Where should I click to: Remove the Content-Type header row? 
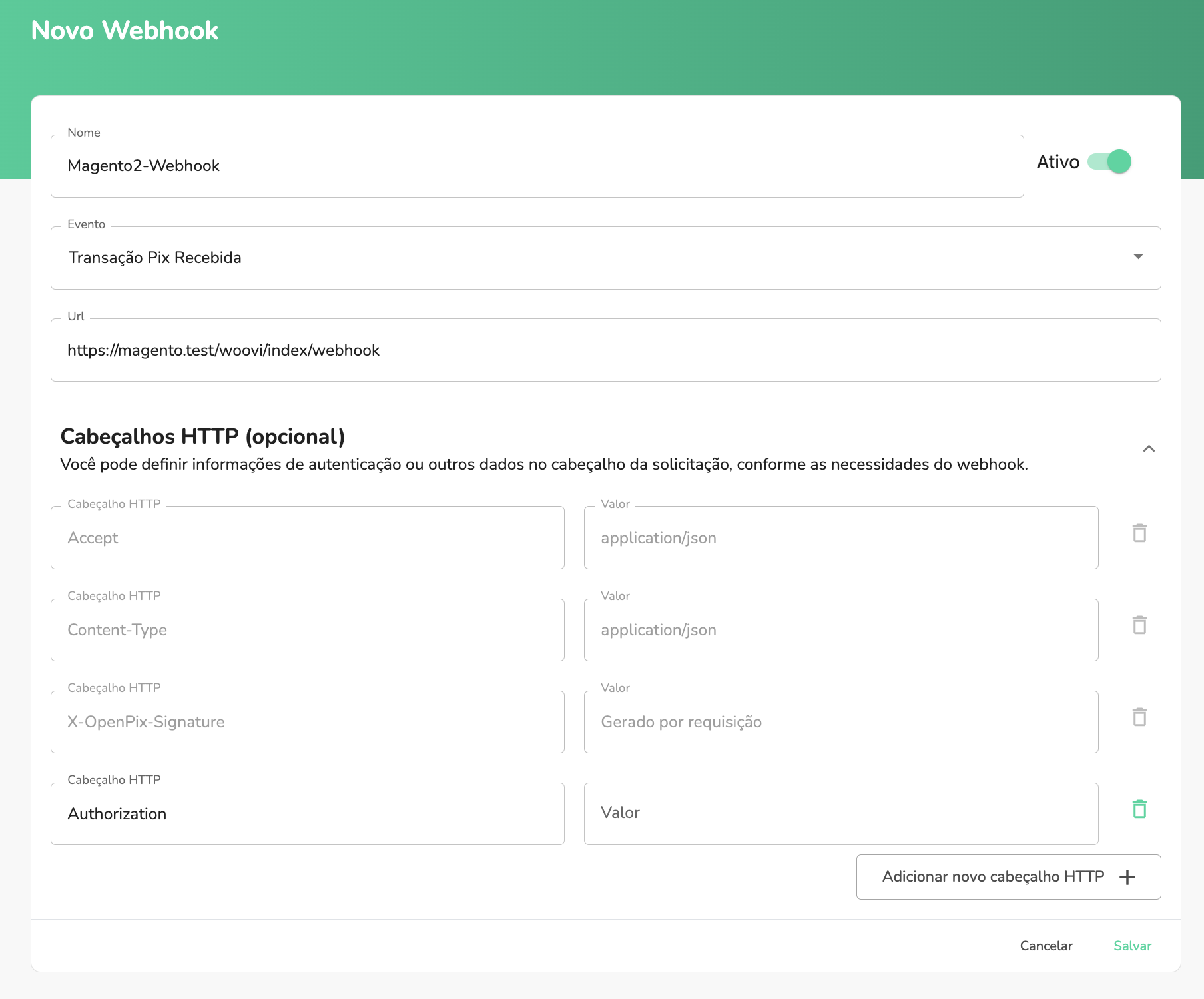click(x=1139, y=625)
